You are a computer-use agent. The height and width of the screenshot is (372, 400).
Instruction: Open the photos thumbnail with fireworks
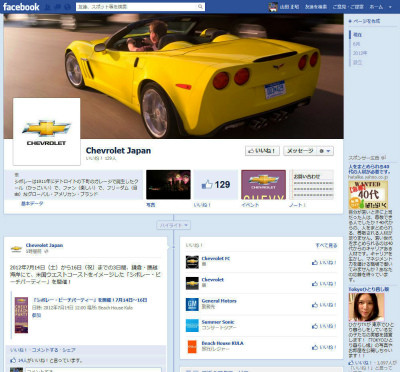coord(168,185)
